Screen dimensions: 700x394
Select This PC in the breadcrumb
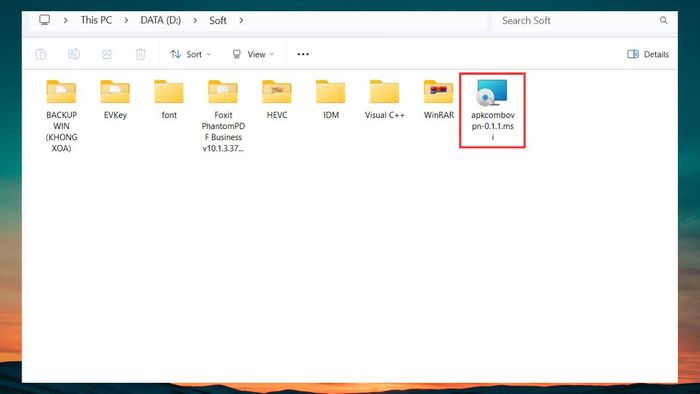coord(96,20)
